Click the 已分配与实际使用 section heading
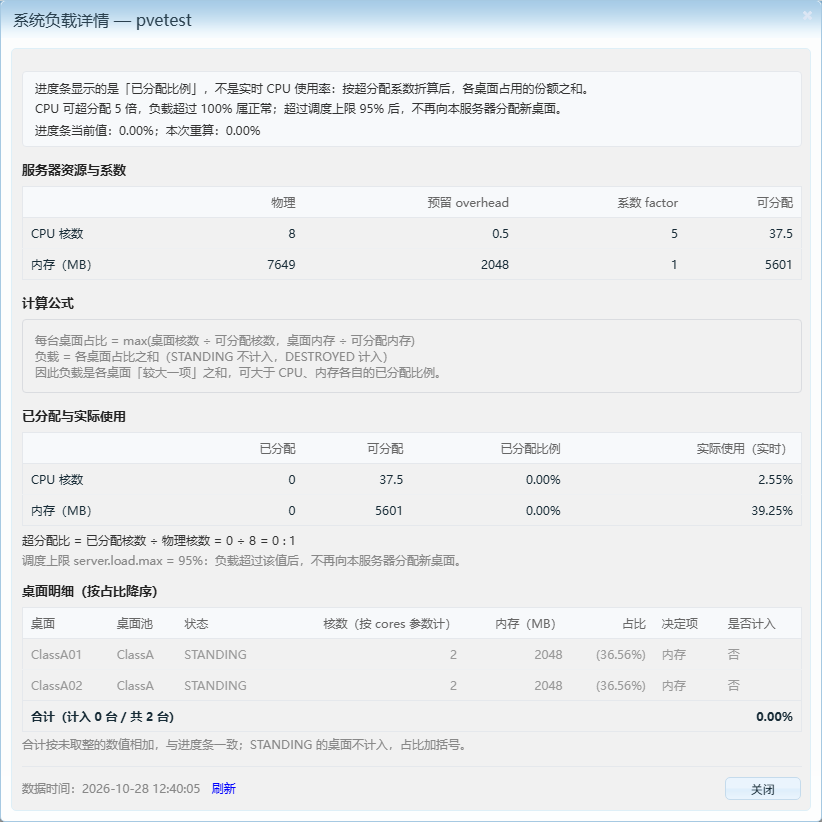 coord(74,416)
